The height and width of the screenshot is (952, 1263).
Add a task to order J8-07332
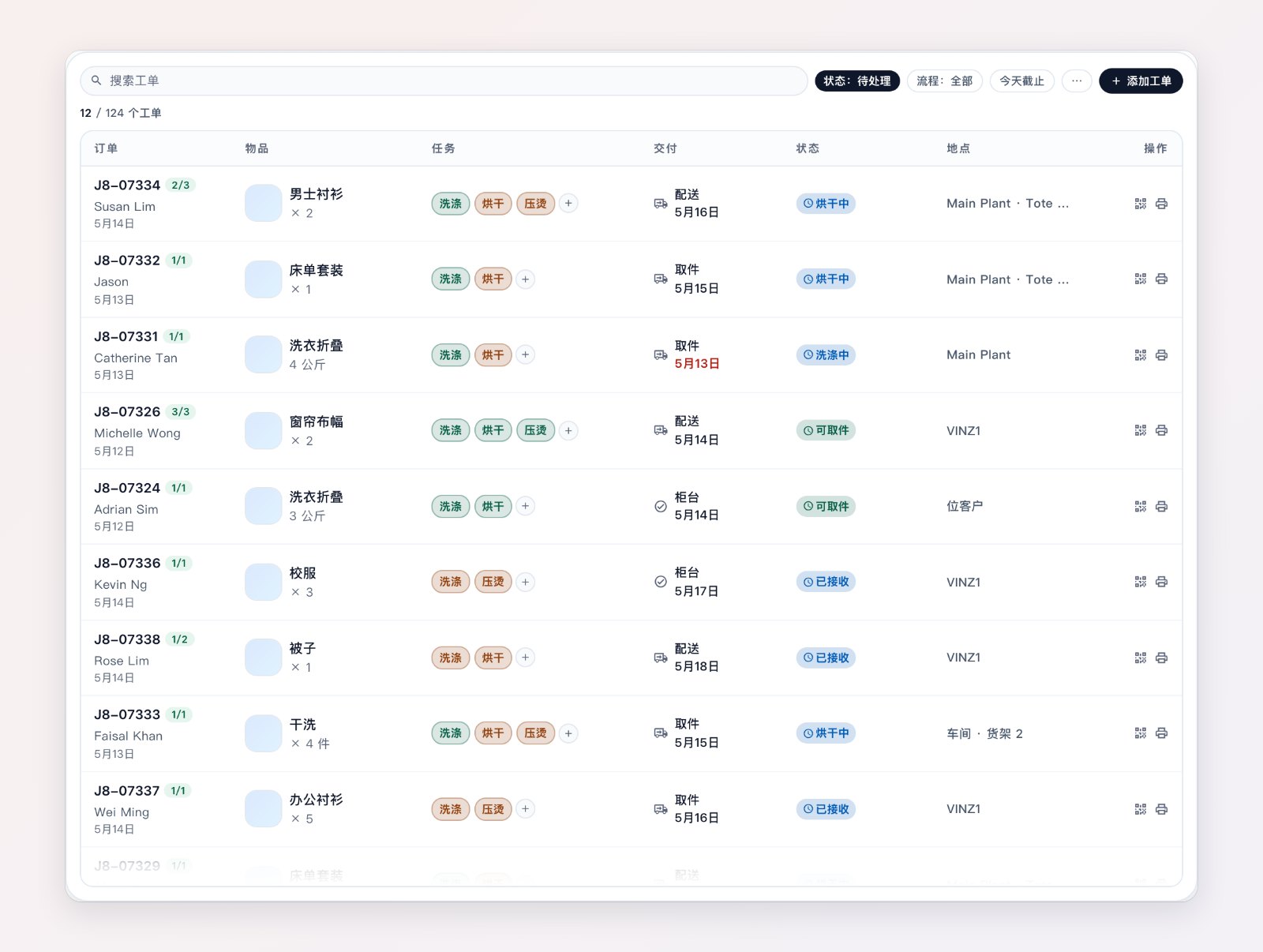[x=526, y=279]
